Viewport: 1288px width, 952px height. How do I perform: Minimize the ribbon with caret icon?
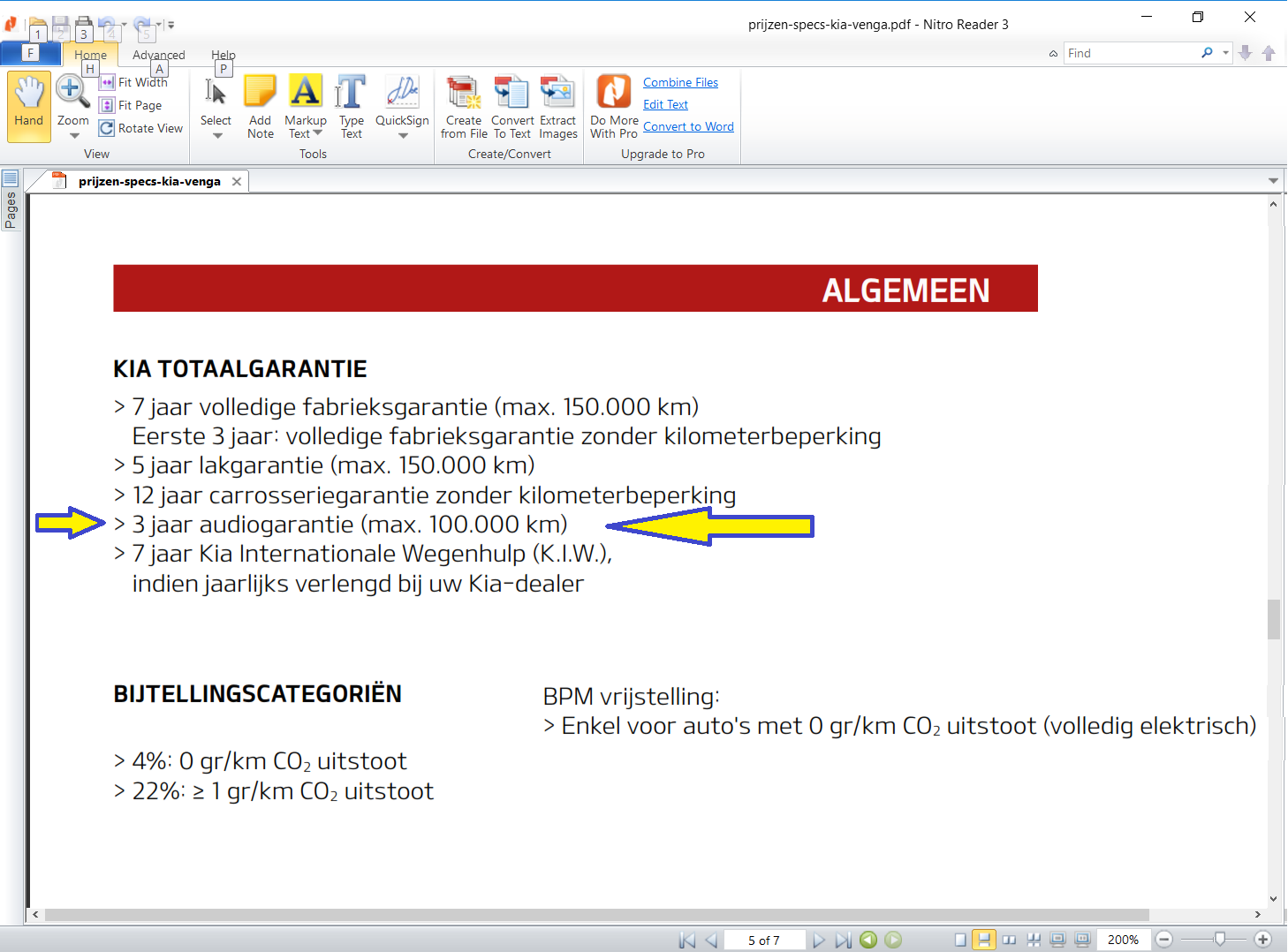[x=1053, y=54]
